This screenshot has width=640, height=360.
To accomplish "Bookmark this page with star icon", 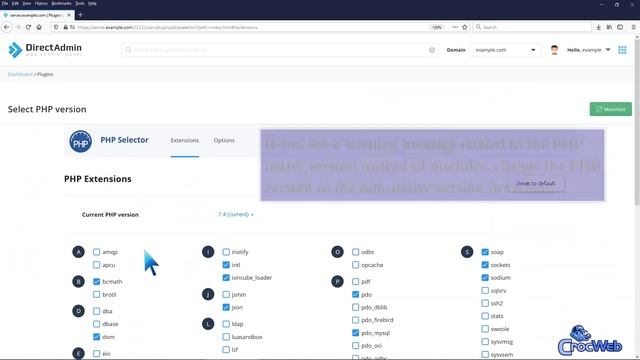I will [464, 27].
